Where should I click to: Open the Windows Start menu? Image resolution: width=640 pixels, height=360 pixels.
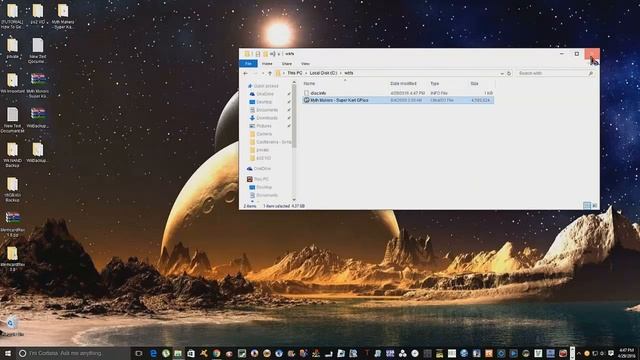(x=8, y=353)
